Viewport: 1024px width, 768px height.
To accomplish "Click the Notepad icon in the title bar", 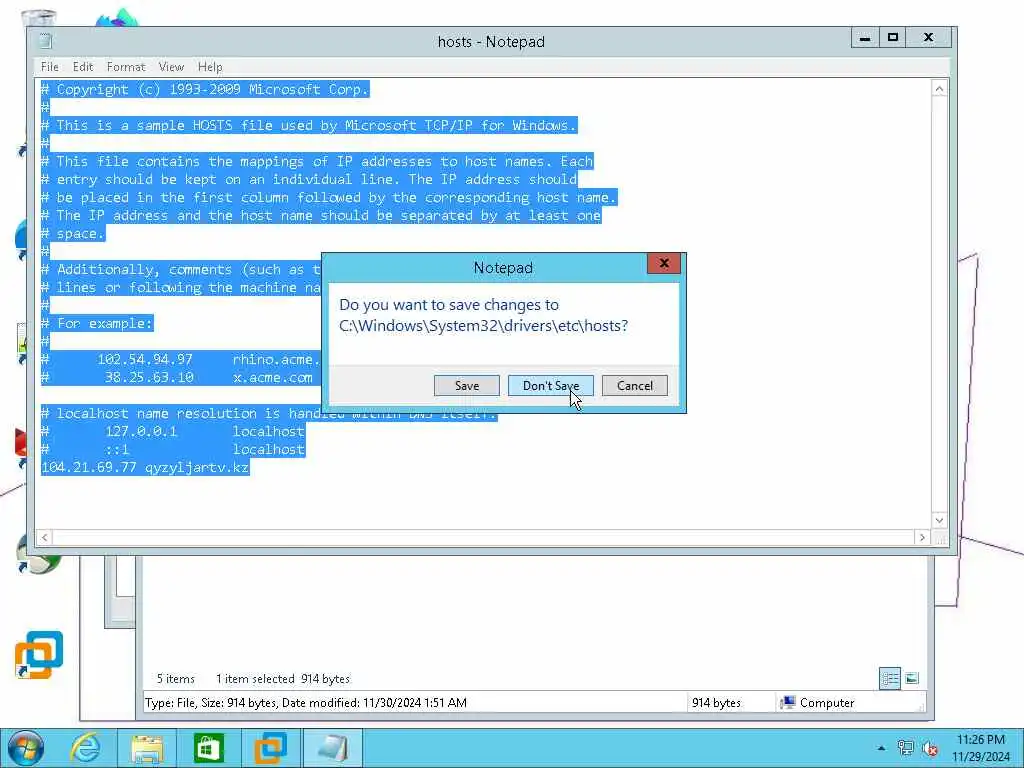I will (x=45, y=41).
